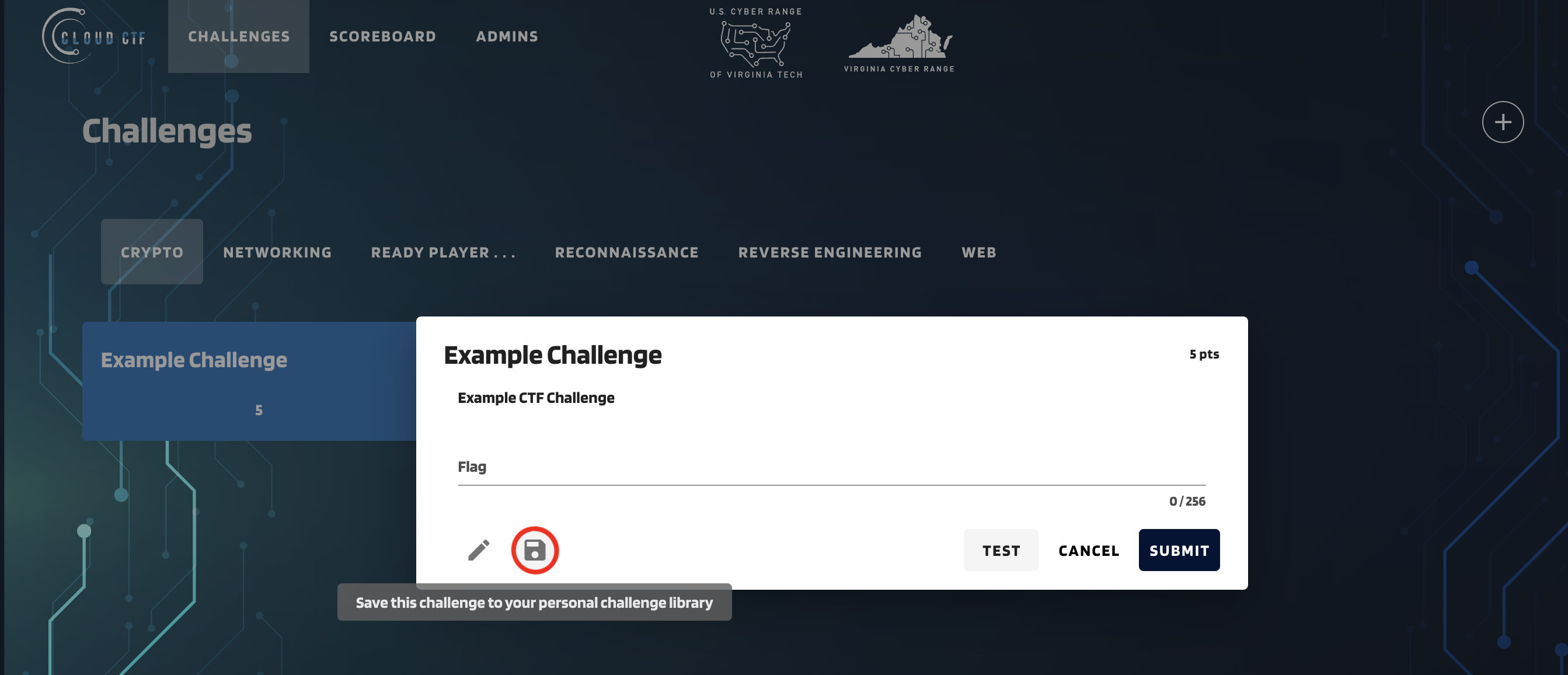Click the CHALLENGES navigation menu item

coord(239,36)
